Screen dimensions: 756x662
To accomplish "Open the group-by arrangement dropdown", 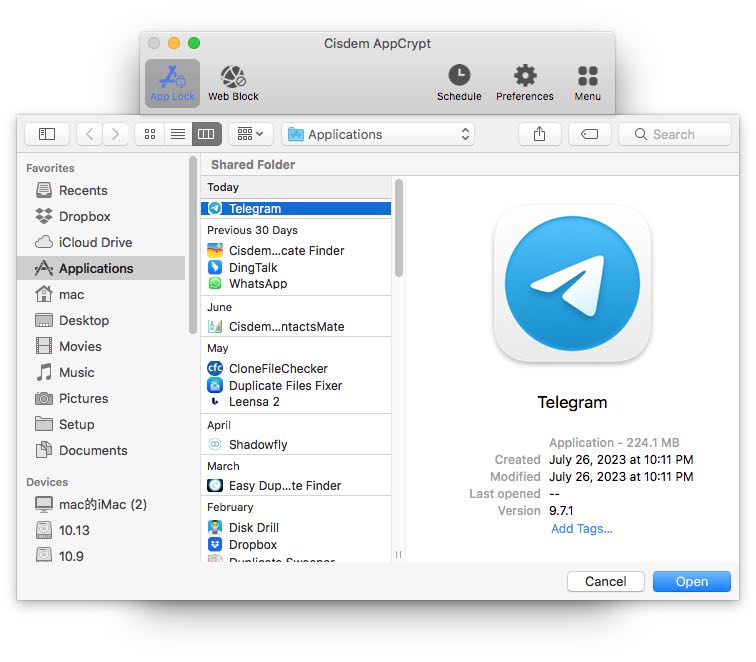I will 251,134.
